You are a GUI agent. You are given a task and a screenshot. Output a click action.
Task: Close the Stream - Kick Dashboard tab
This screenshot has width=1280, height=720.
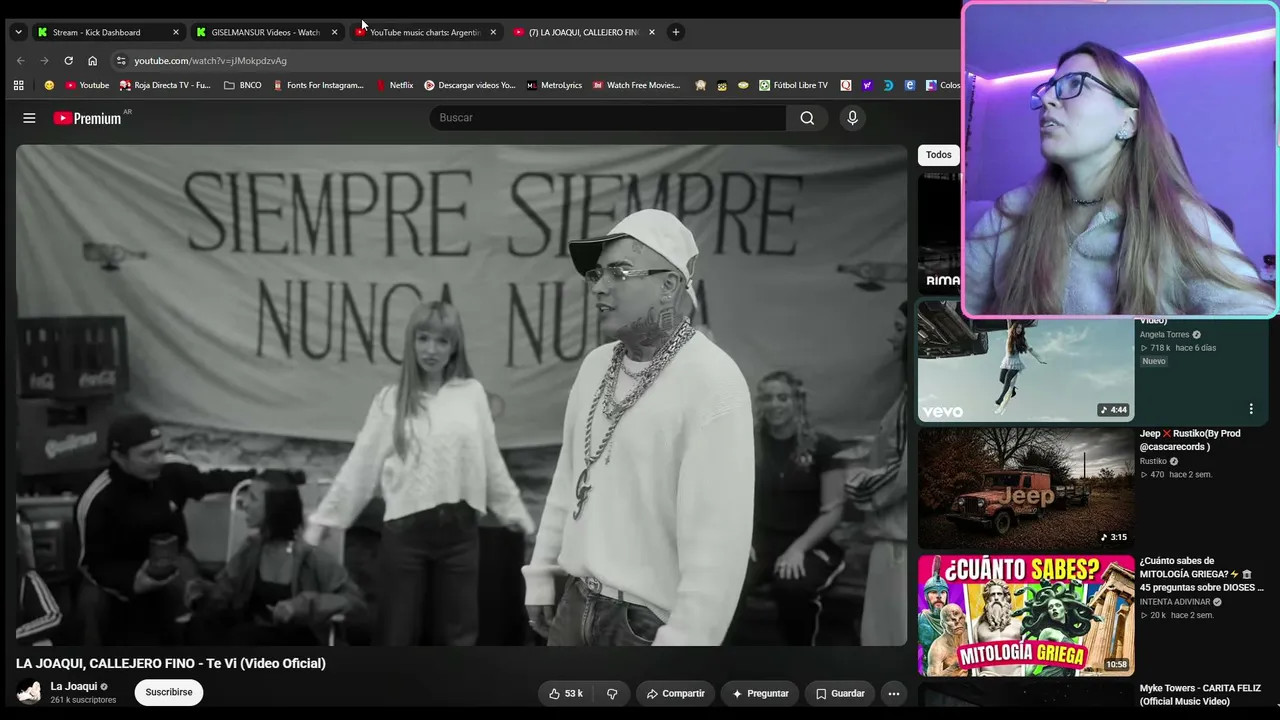coord(176,32)
